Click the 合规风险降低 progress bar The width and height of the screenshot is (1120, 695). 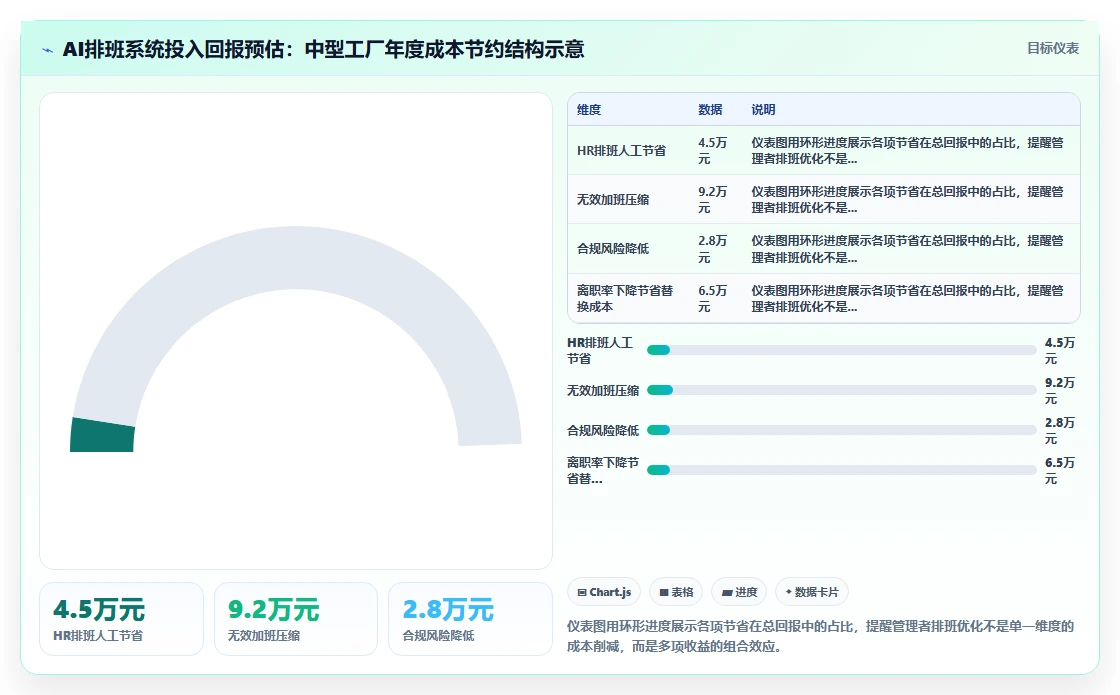841,430
